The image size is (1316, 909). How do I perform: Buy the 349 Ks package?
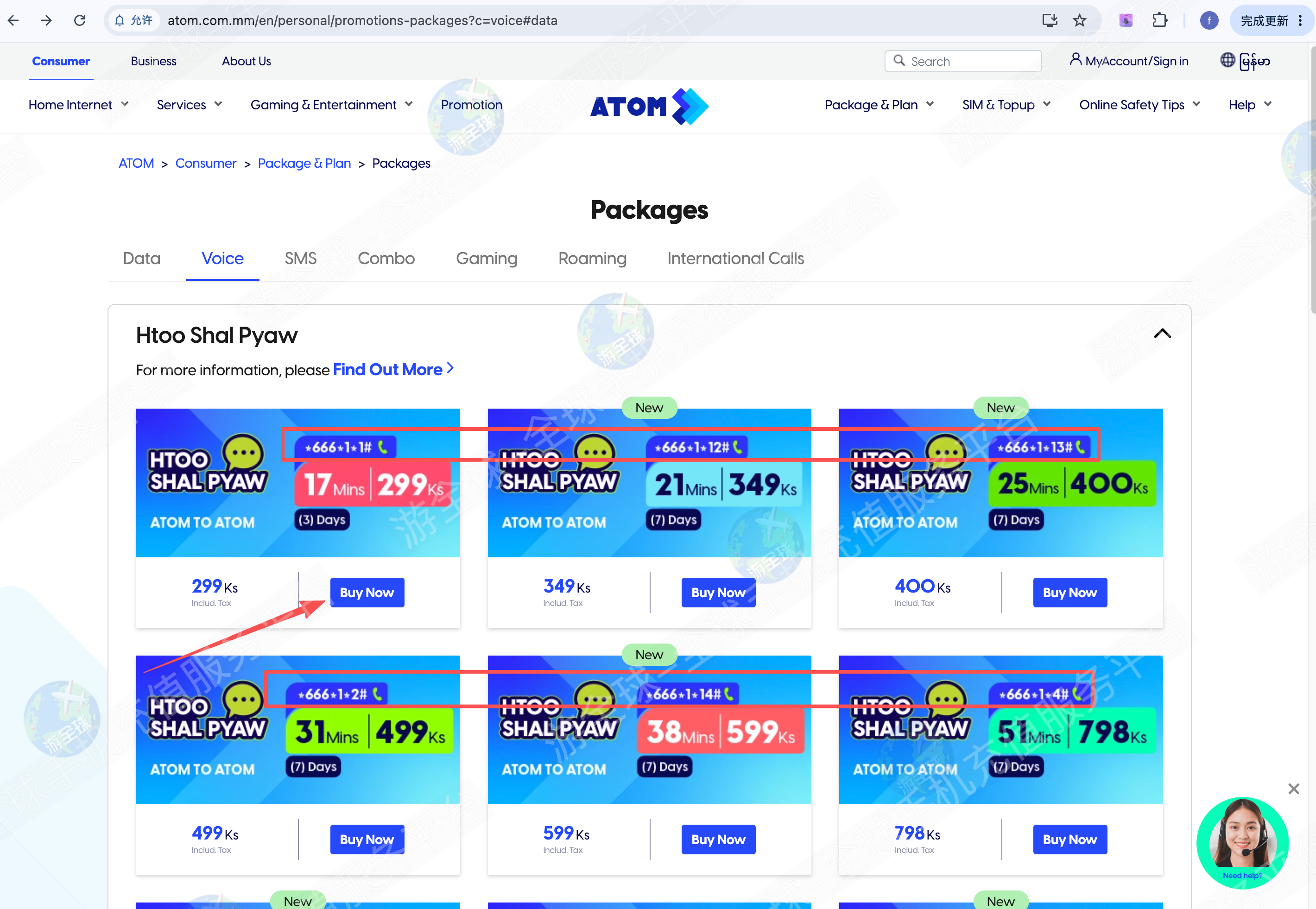coord(718,593)
